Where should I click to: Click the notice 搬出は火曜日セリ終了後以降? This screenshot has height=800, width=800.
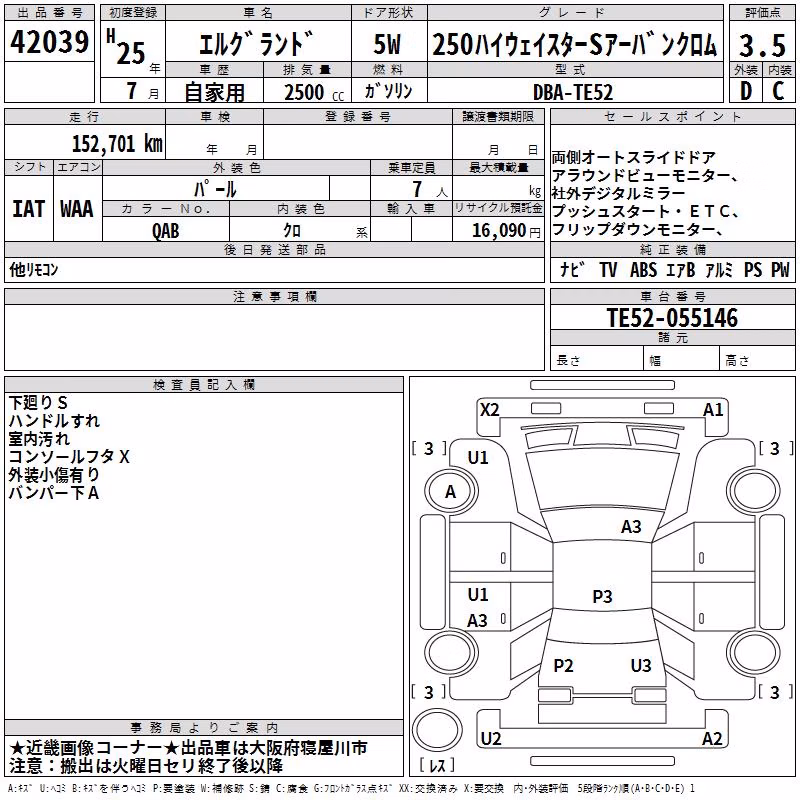146,766
